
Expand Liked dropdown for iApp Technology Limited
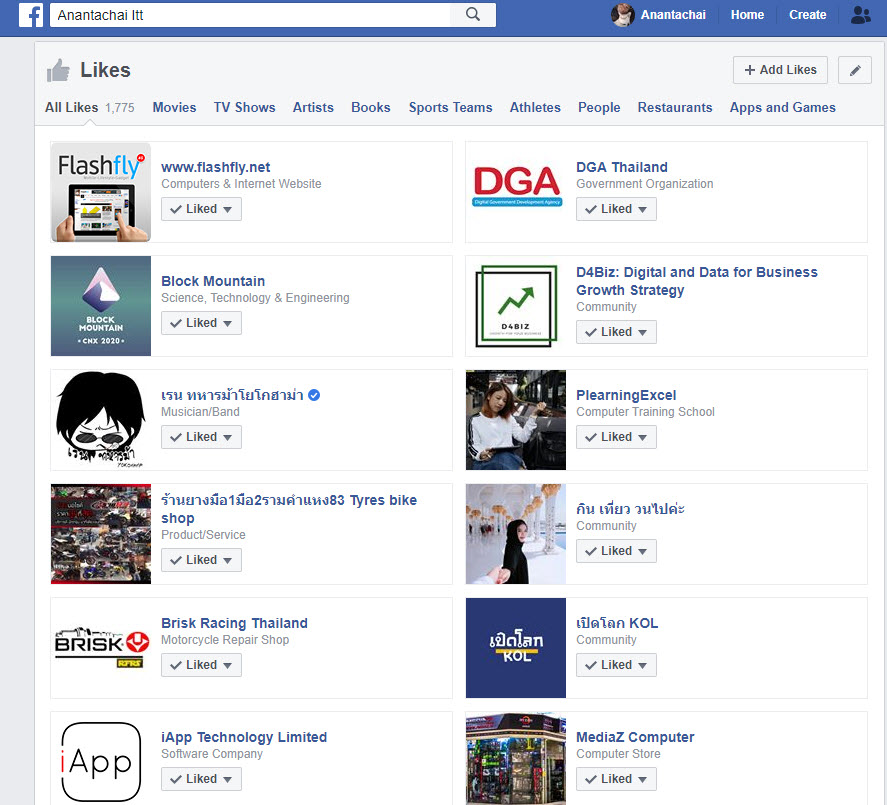[x=201, y=779]
